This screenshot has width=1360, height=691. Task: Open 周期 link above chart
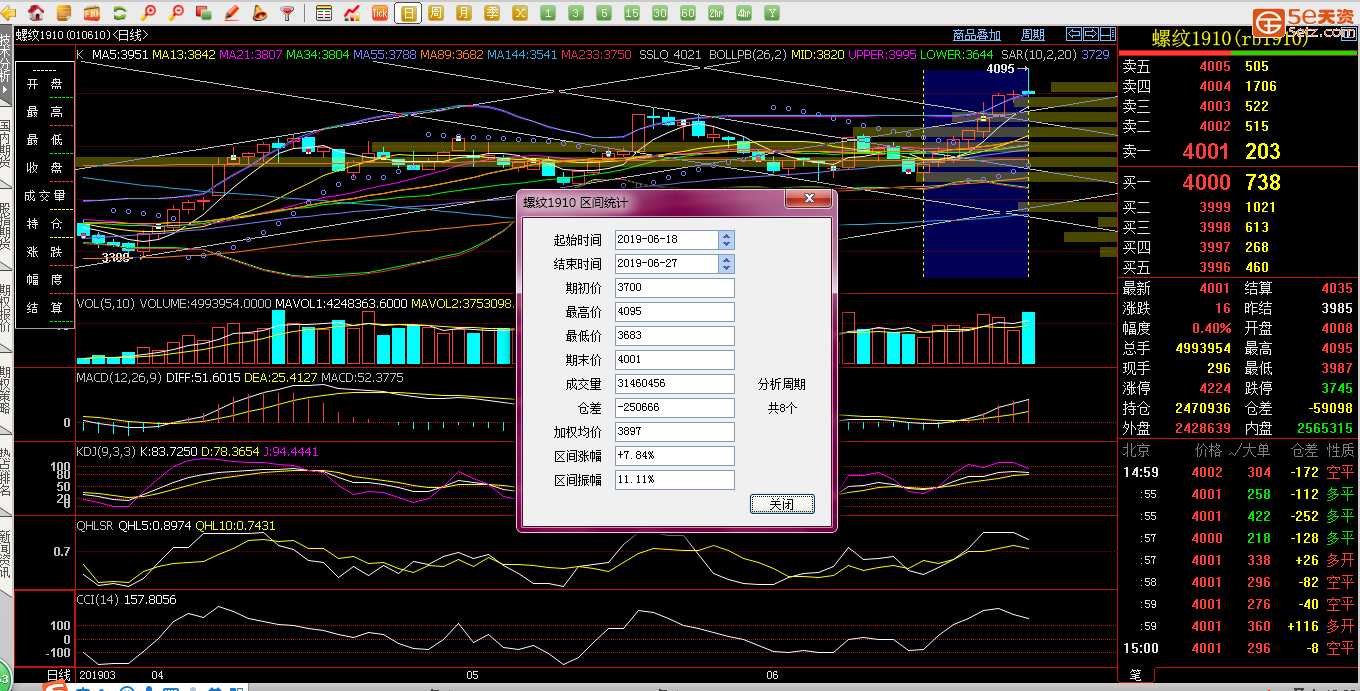(1032, 36)
